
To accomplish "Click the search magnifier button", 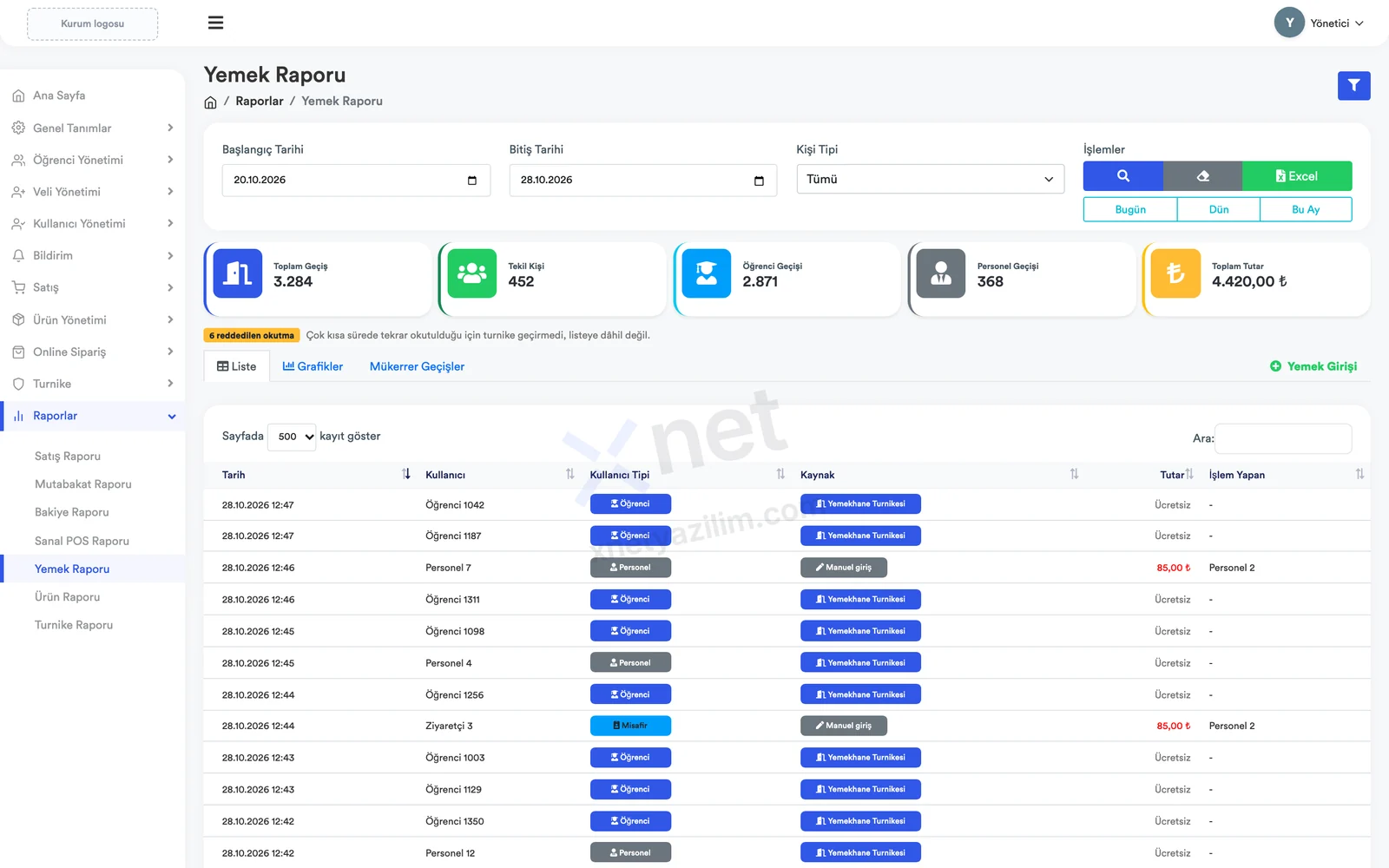I will [x=1122, y=176].
